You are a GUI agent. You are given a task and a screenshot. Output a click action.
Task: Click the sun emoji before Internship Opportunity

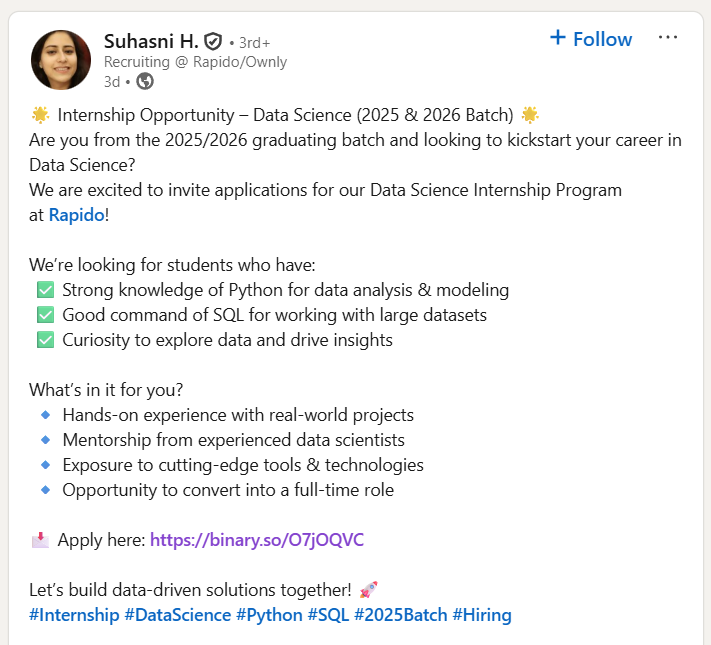(x=40, y=114)
